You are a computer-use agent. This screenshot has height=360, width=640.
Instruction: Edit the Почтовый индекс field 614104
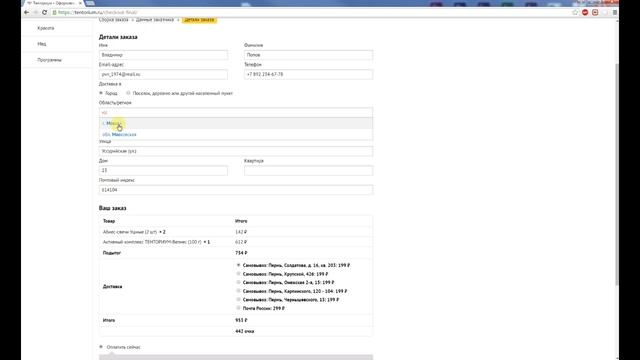[x=236, y=190]
